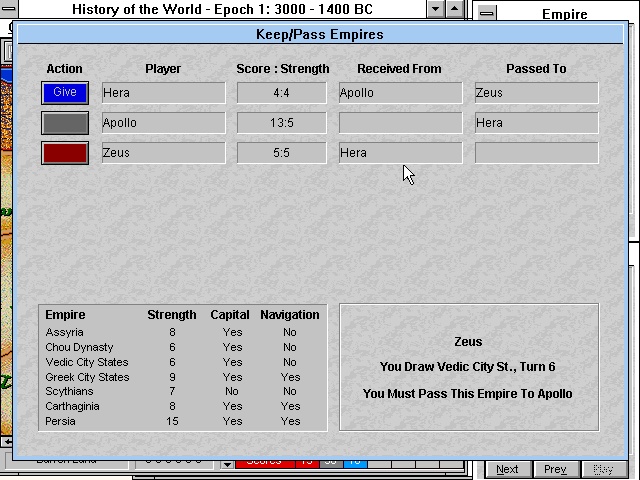This screenshot has width=640, height=480.
Task: Select the Zeus player name field
Action: pyautogui.click(x=164, y=153)
